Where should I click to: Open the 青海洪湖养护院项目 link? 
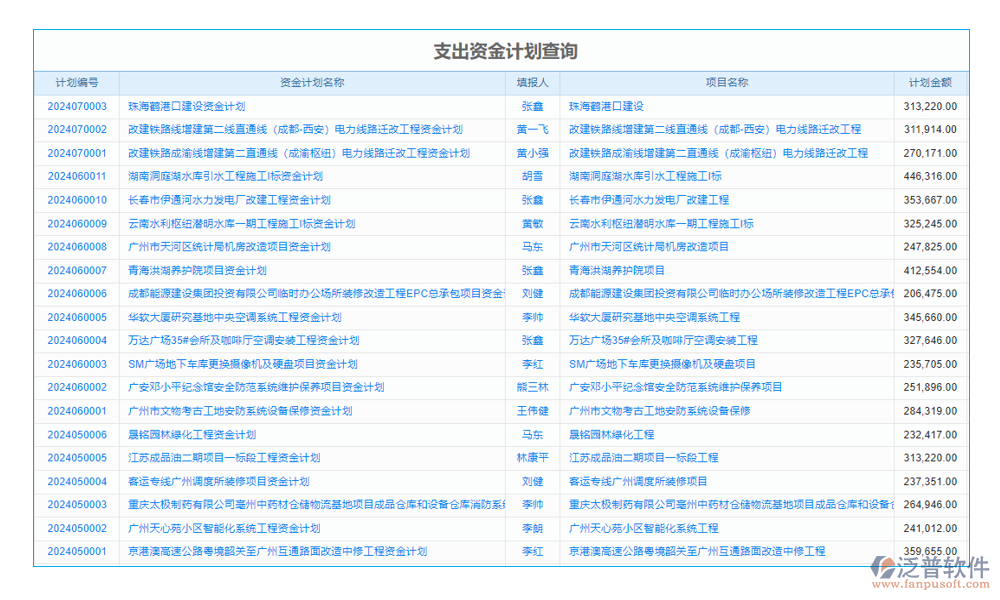615,270
